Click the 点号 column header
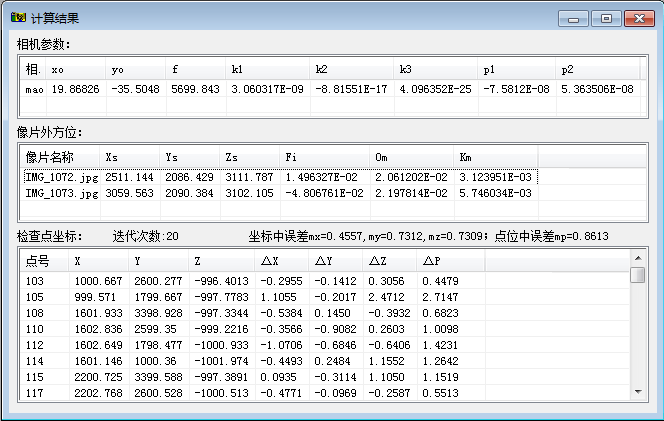 pyautogui.click(x=44, y=261)
